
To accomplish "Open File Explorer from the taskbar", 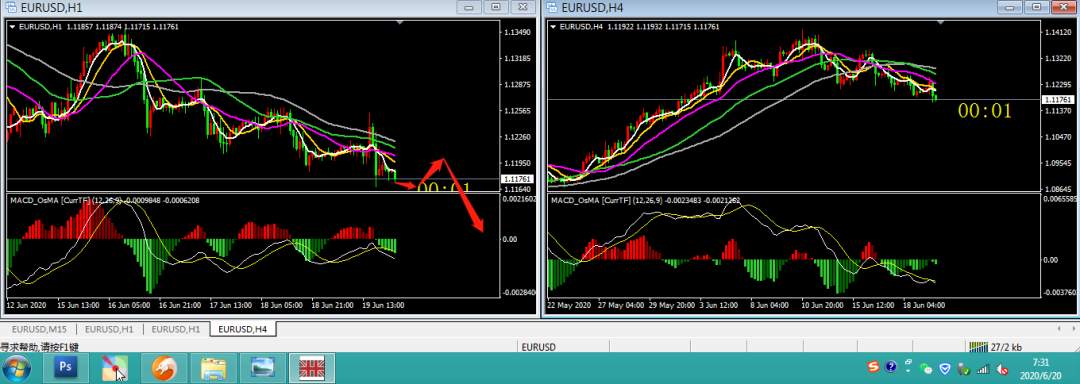I will tap(214, 368).
